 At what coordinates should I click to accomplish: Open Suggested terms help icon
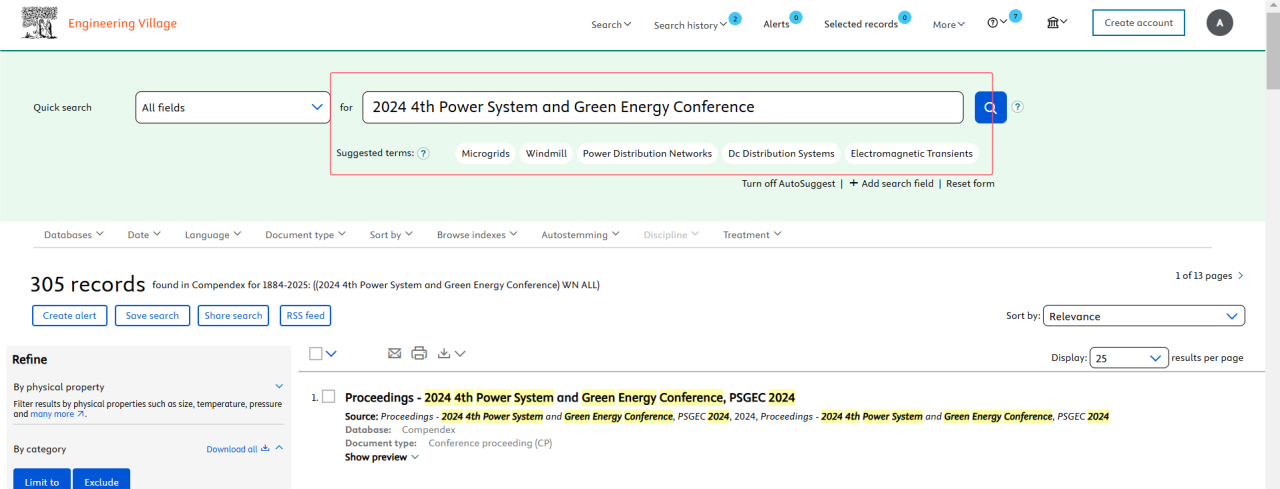click(423, 154)
